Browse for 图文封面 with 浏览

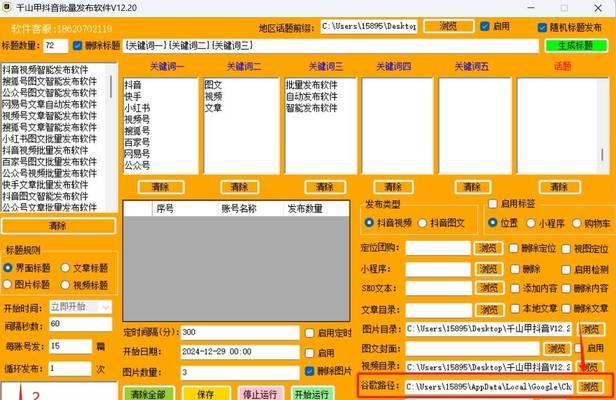coord(557,348)
